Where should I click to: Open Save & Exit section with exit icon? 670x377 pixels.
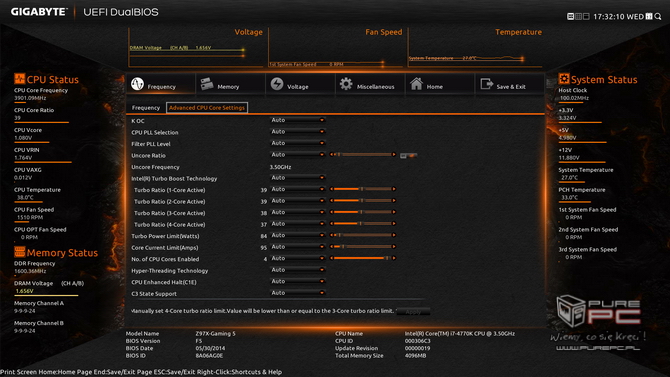[509, 84]
